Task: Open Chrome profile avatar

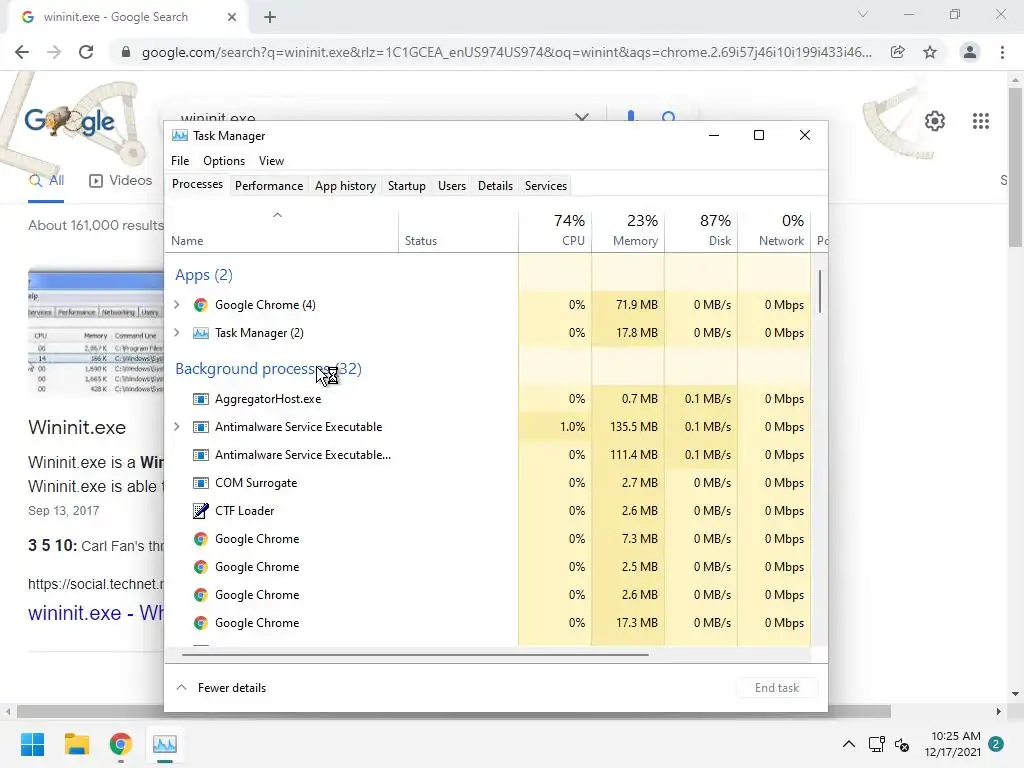Action: 970,52
